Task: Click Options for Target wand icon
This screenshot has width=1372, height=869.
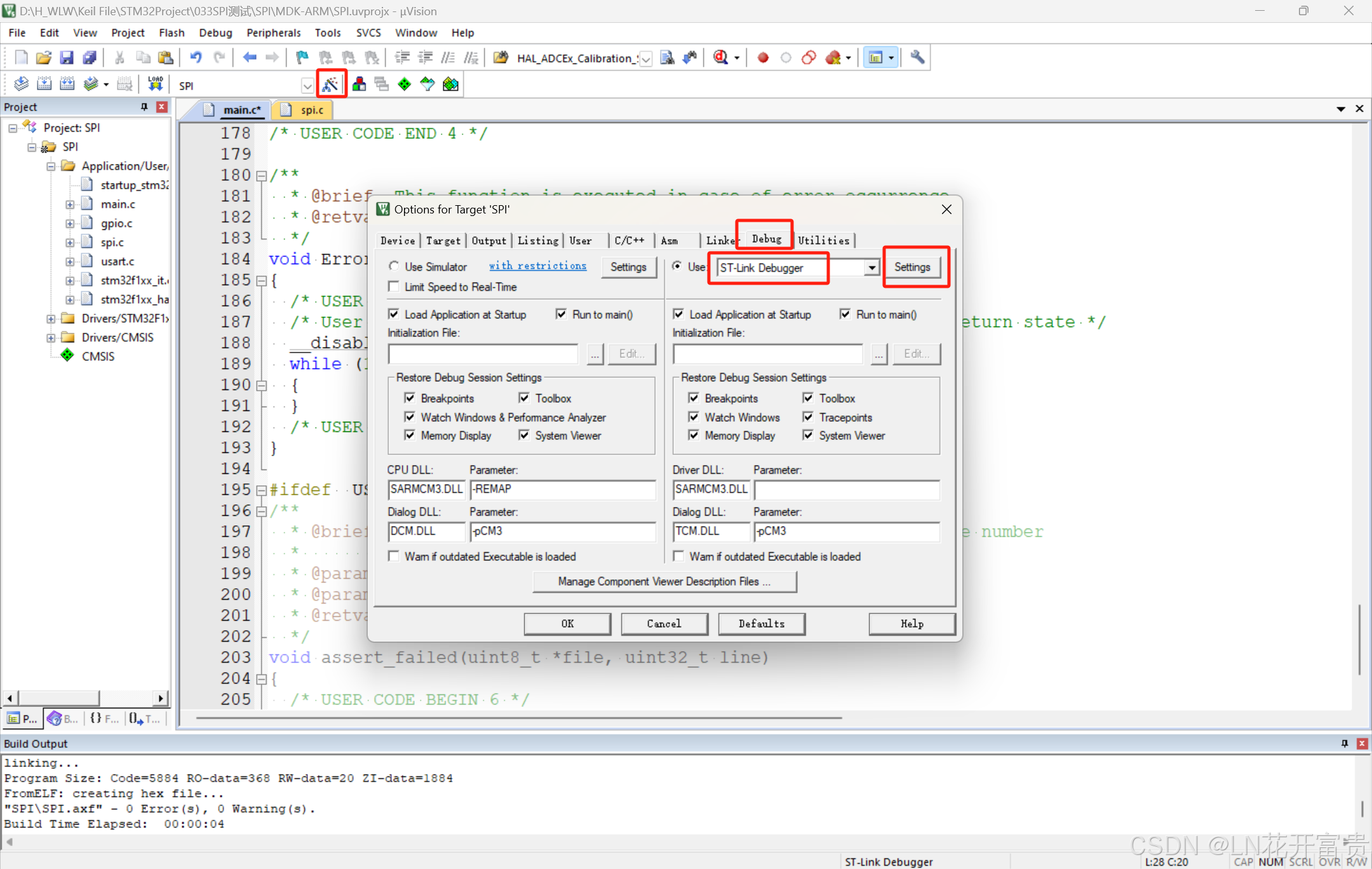Action: pyautogui.click(x=330, y=84)
